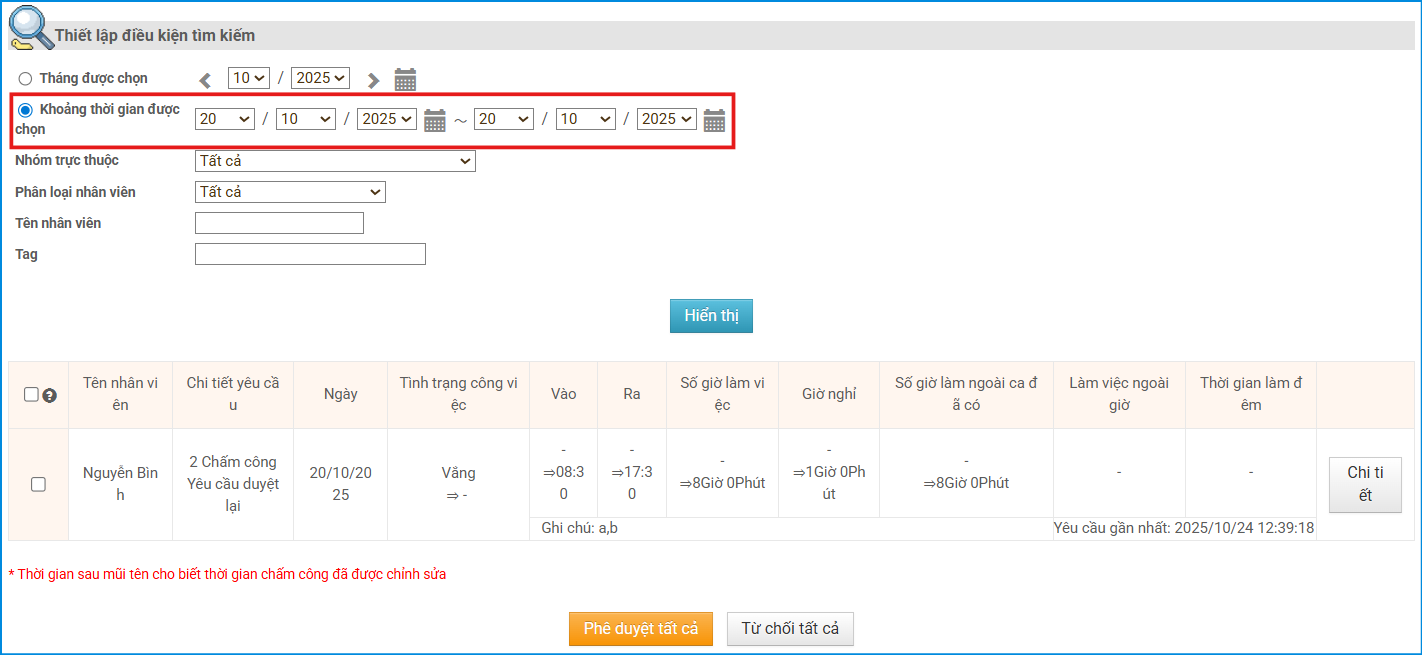Open calendar picker for range start date
The height and width of the screenshot is (655, 1422).
pyautogui.click(x=435, y=120)
